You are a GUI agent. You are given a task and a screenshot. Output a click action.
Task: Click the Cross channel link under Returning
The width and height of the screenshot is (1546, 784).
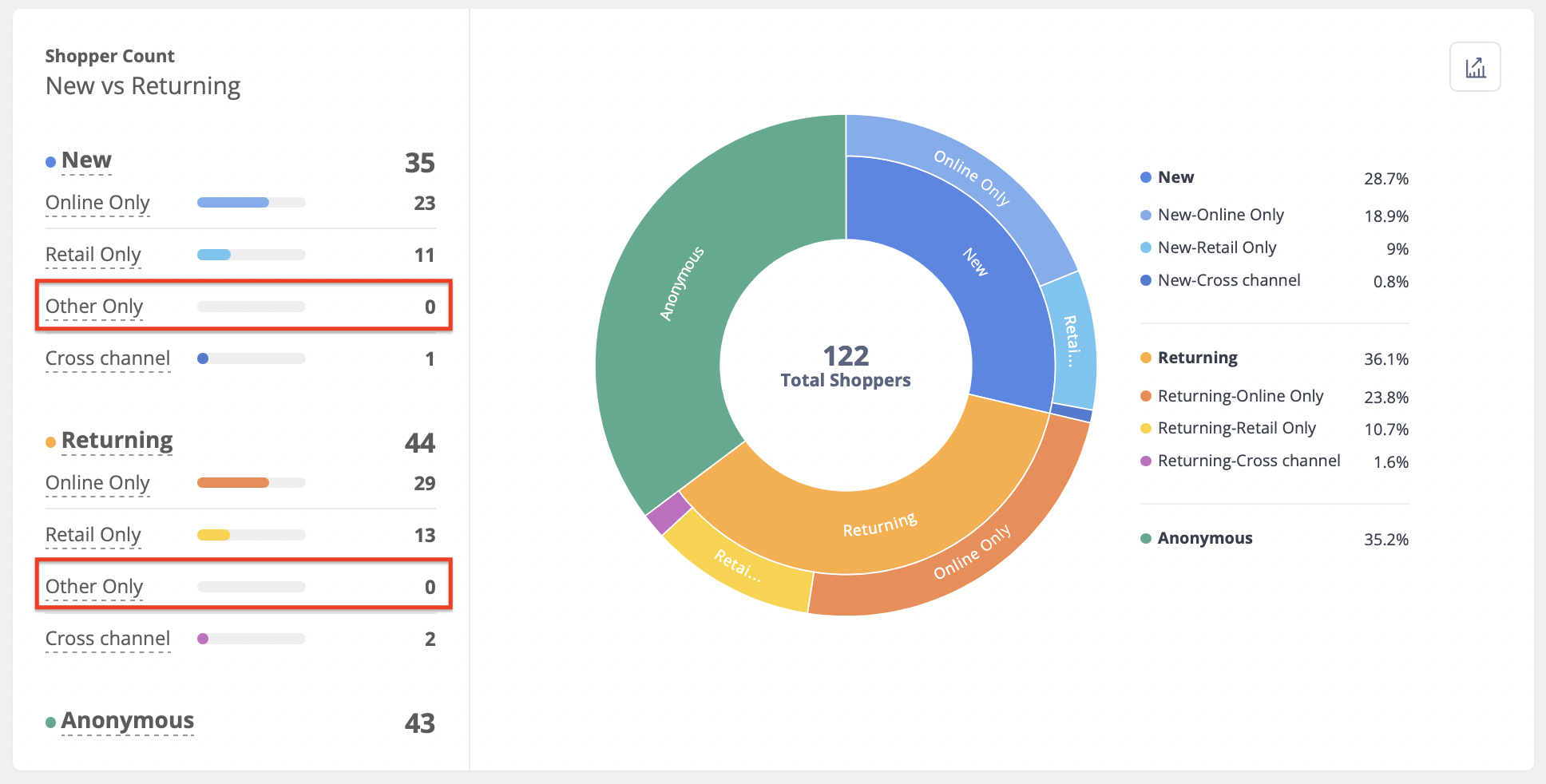point(107,638)
